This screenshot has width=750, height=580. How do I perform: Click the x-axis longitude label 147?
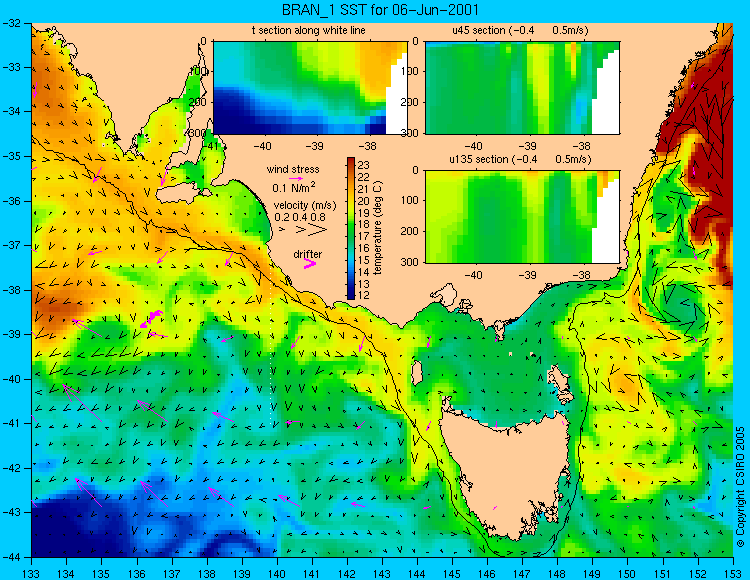(522, 573)
